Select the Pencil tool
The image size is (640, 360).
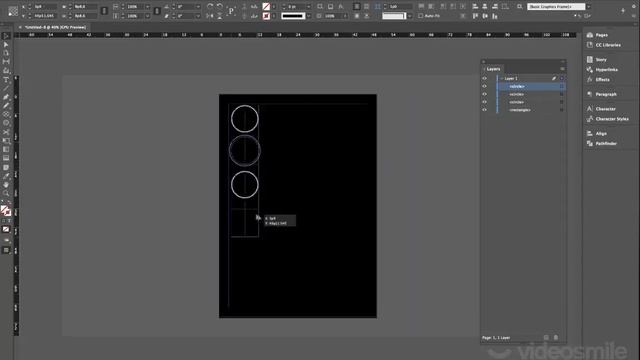(6, 106)
